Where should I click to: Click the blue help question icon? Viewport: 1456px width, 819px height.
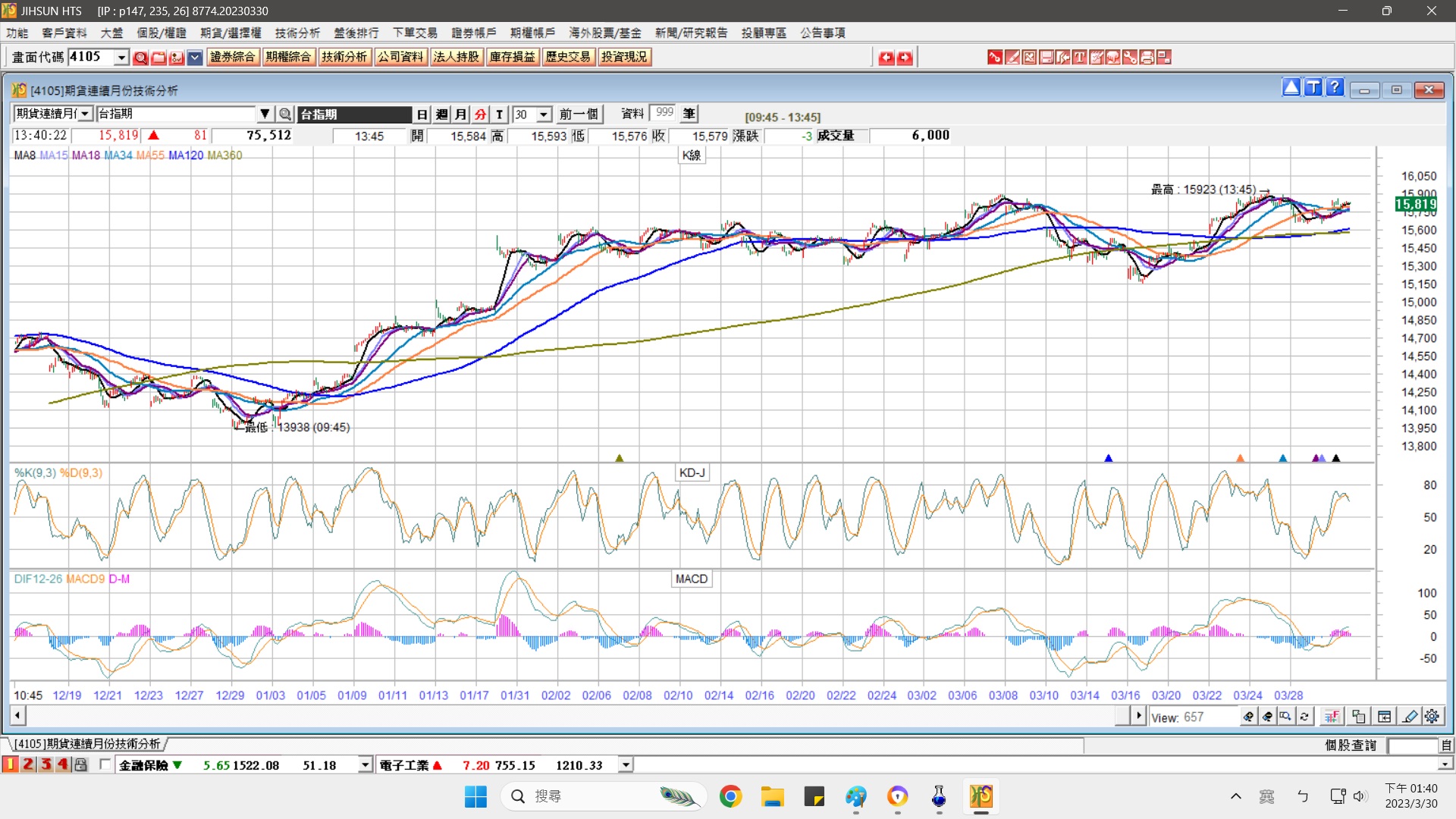pos(1335,88)
